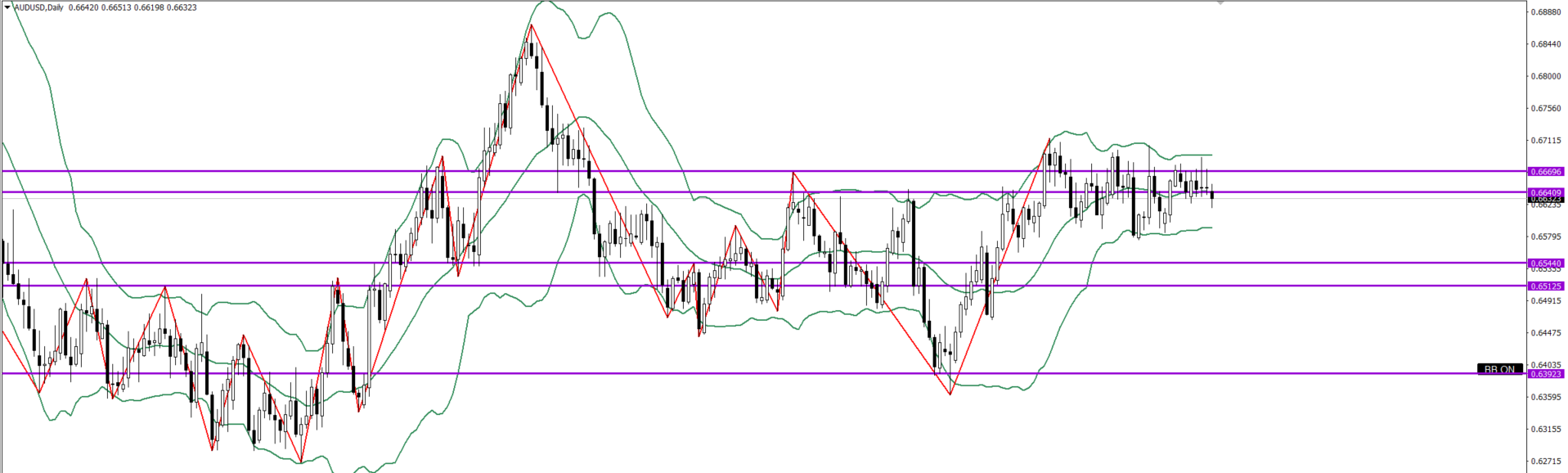Click the black current price tag 0.66323

[x=1546, y=200]
